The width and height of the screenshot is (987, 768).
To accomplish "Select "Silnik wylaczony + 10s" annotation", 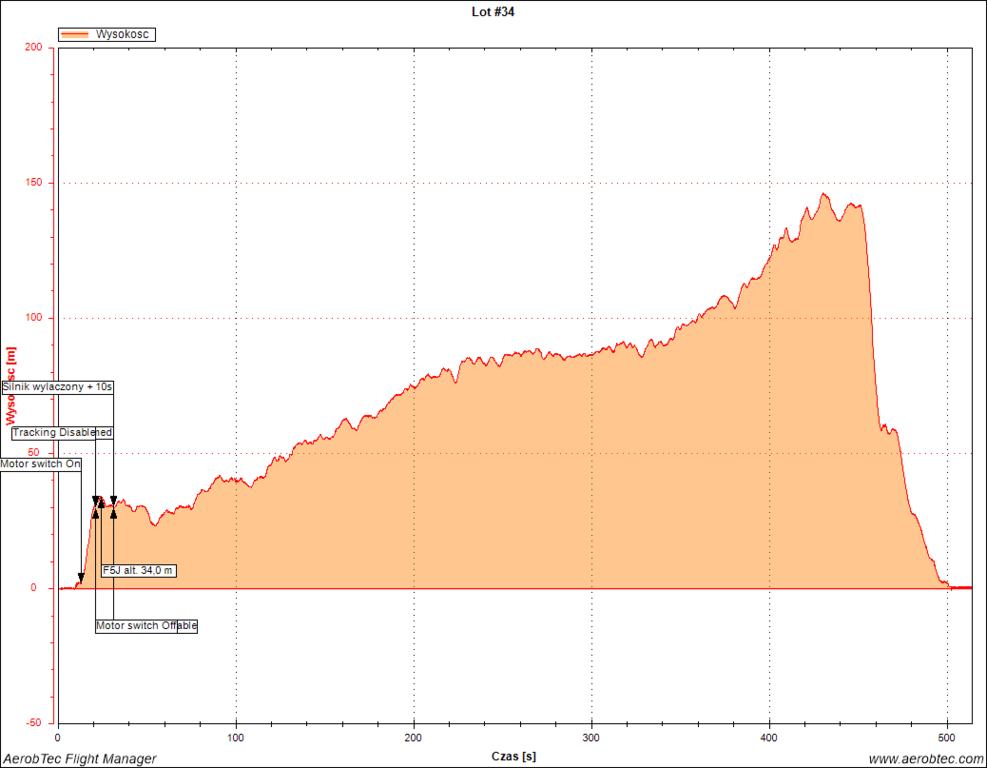I will (57, 386).
